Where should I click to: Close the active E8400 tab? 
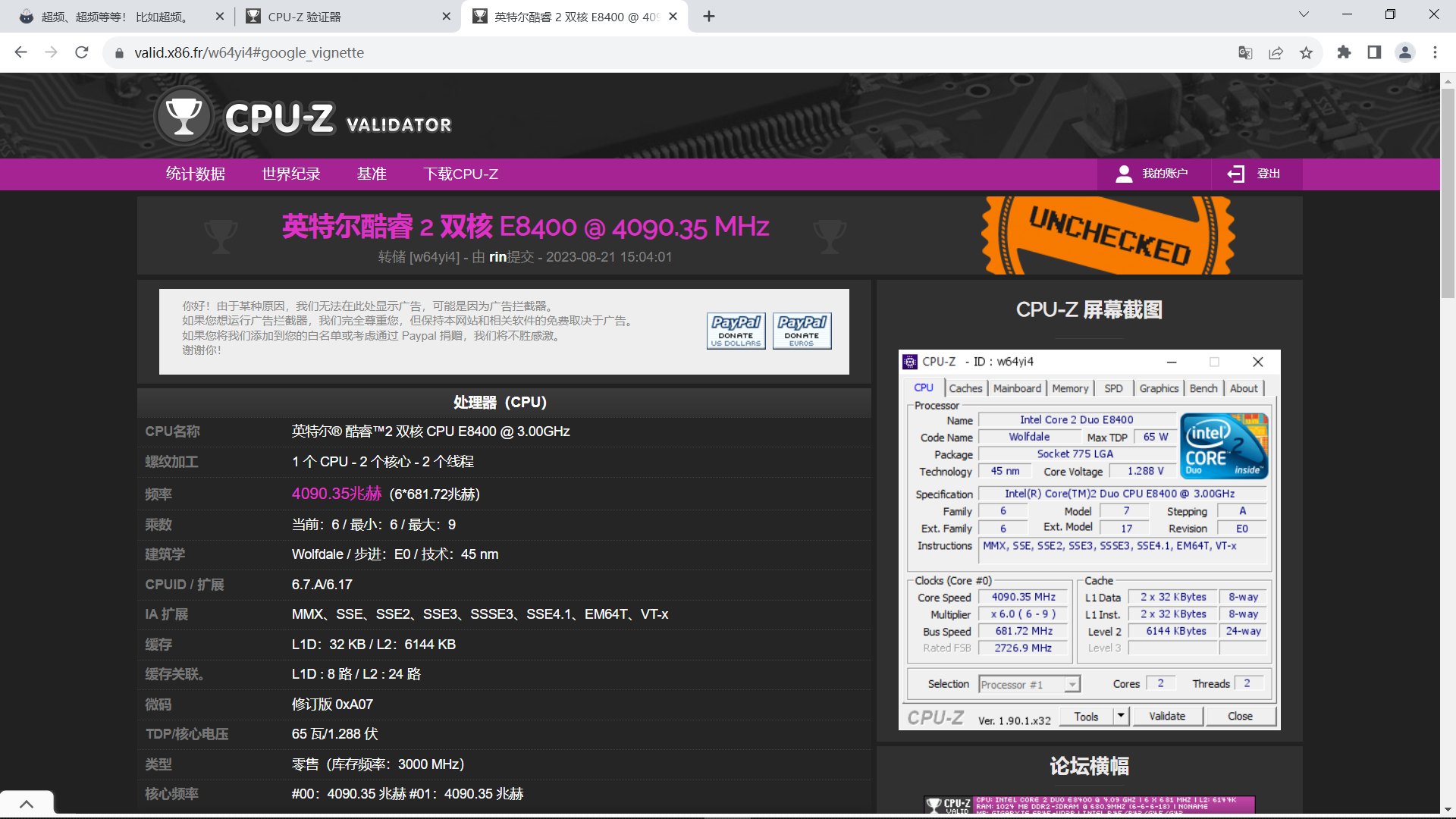click(673, 17)
